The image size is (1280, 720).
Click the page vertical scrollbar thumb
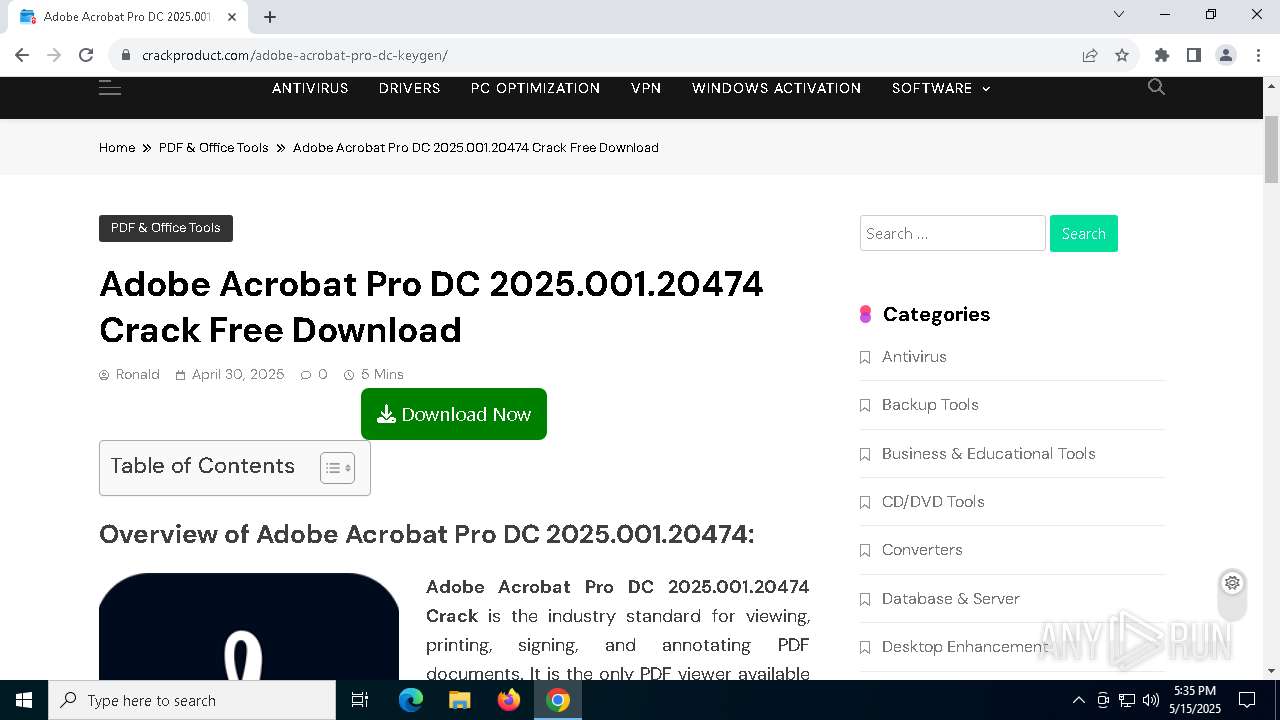click(1271, 149)
